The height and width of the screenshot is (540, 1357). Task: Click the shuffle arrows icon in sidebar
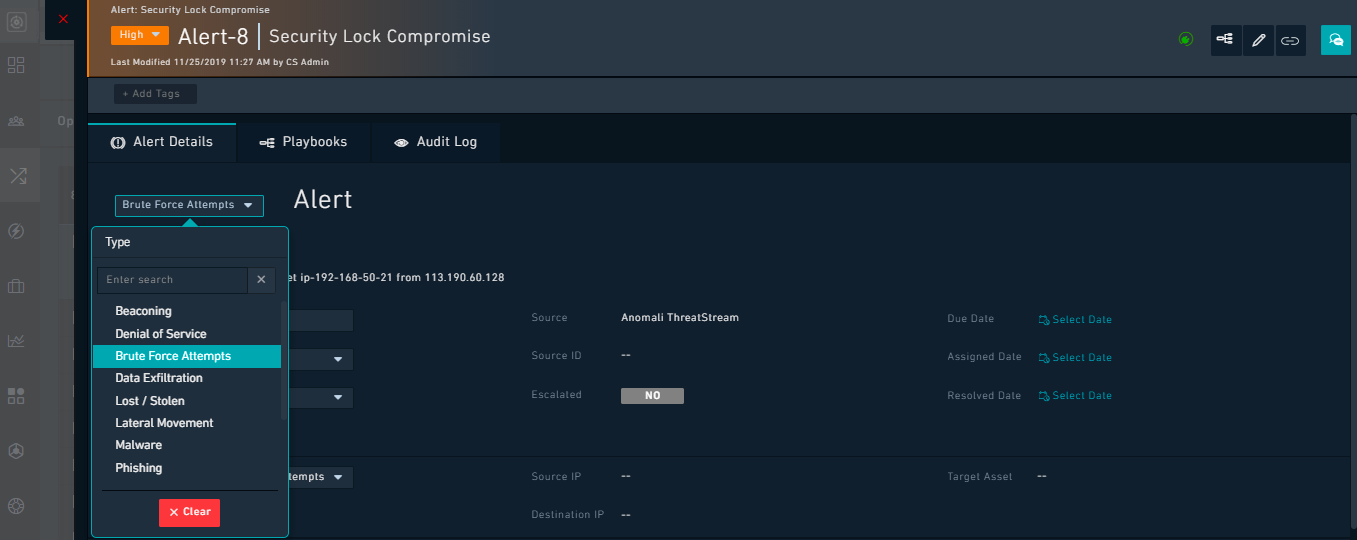(x=18, y=176)
